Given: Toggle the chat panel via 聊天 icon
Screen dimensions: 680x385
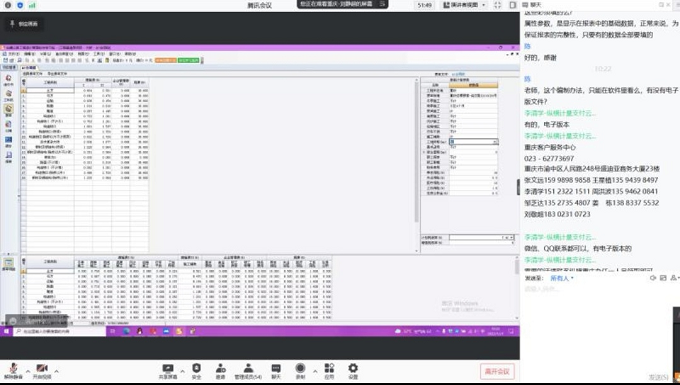Looking at the screenshot, I should 276,371.
